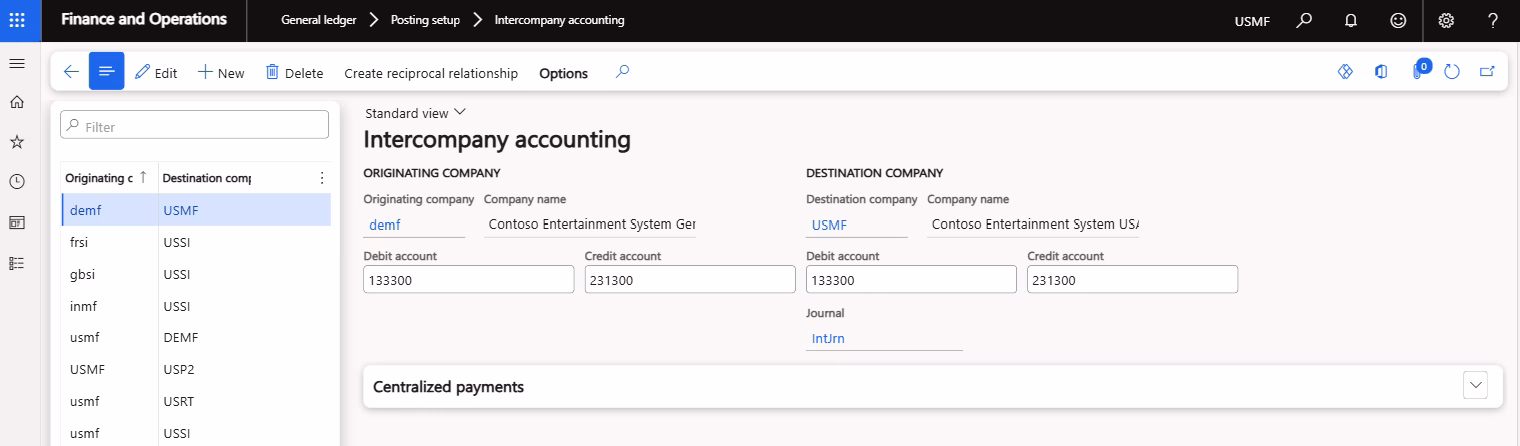Open the Options tab
Viewport: 1520px width, 446px height.
[563, 73]
